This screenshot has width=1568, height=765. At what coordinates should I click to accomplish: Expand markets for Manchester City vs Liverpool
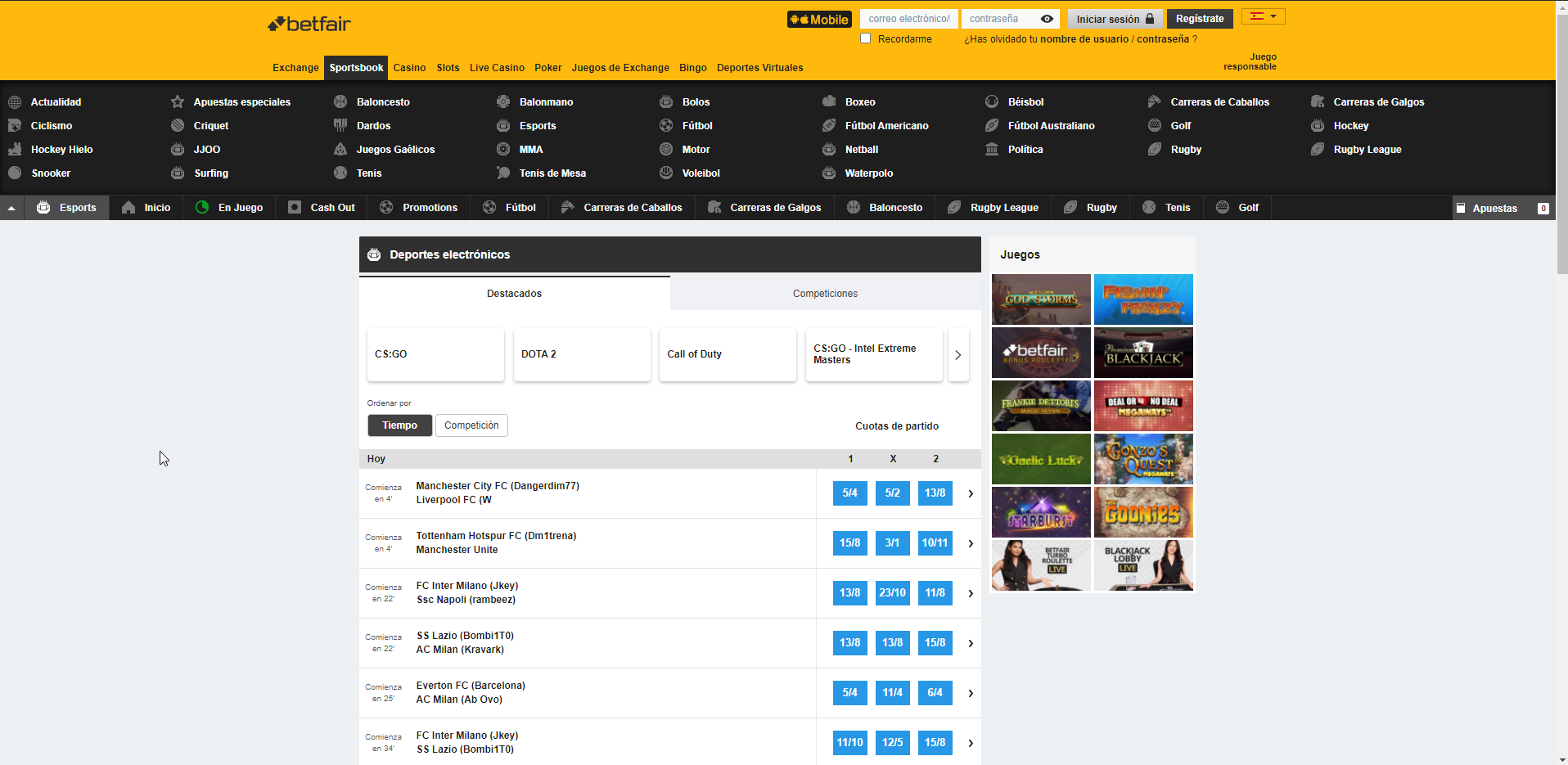[x=971, y=494]
